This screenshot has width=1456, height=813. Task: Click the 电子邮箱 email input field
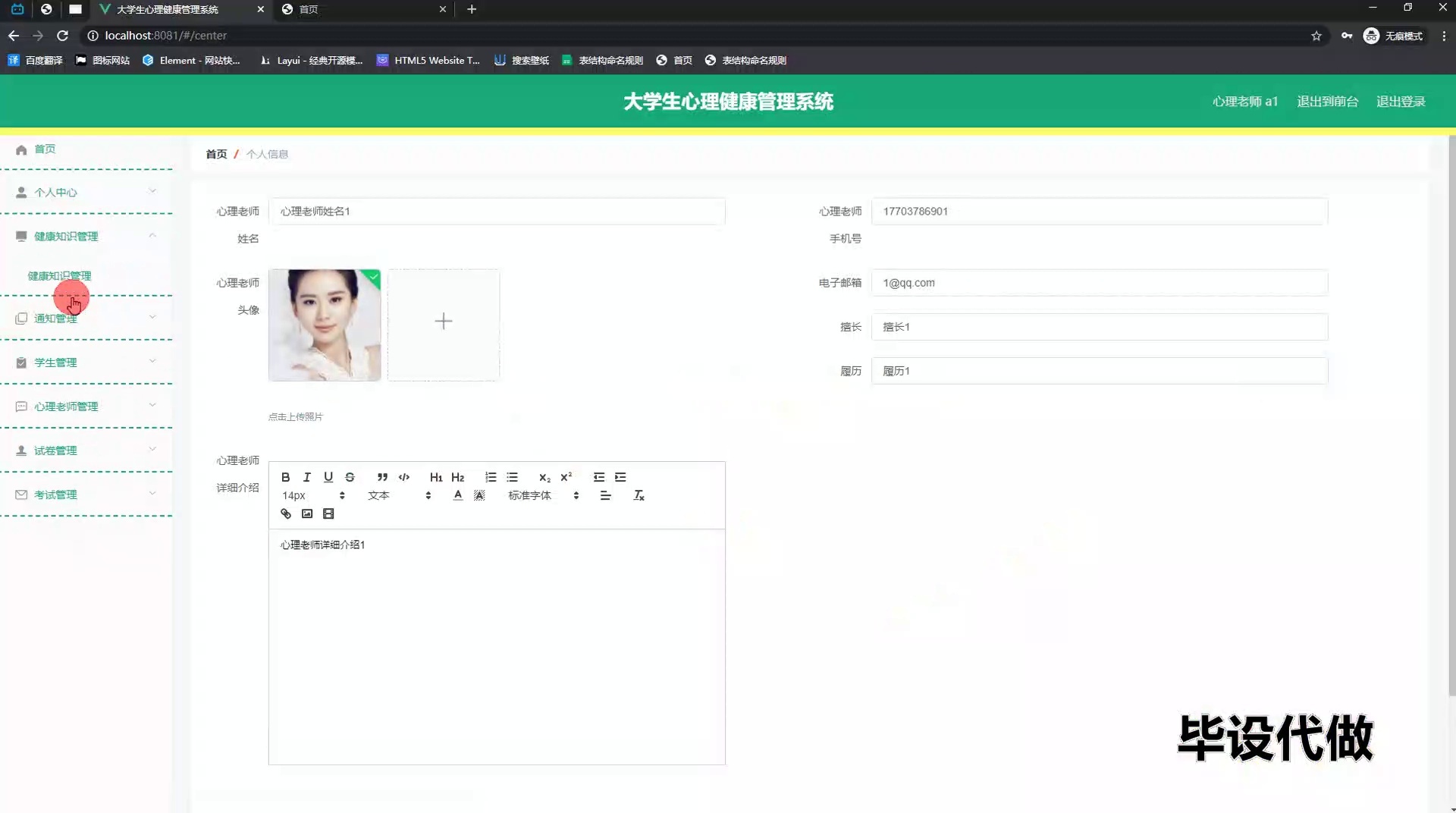[x=1100, y=283]
